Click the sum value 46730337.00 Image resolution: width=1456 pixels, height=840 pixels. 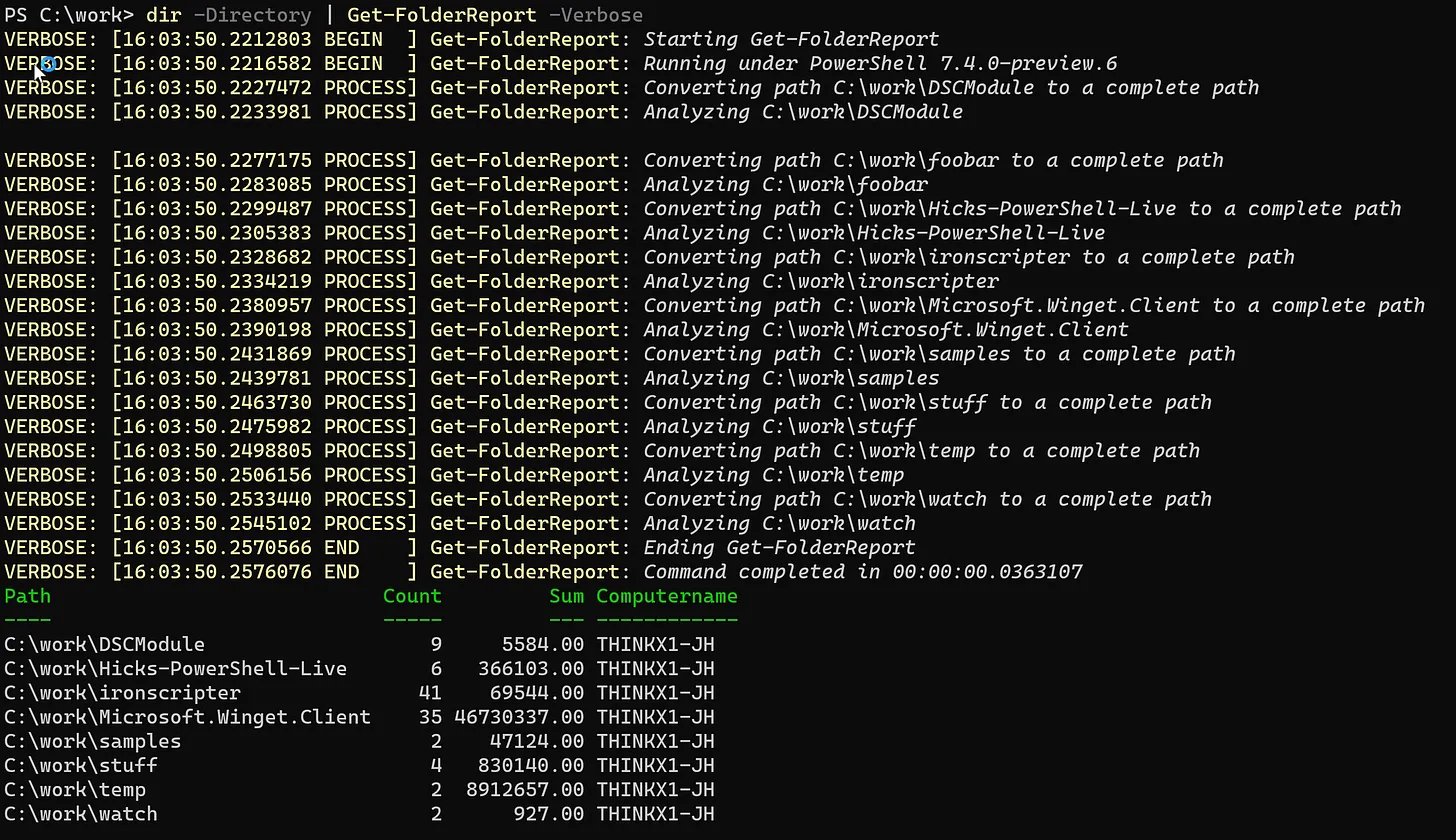coord(519,717)
